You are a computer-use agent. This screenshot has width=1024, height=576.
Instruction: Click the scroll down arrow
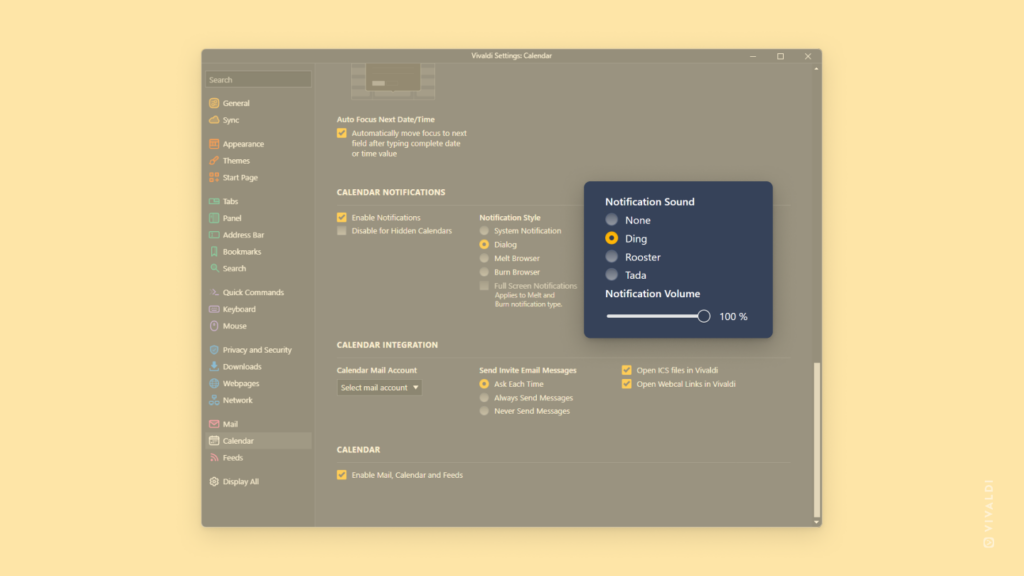click(x=816, y=522)
